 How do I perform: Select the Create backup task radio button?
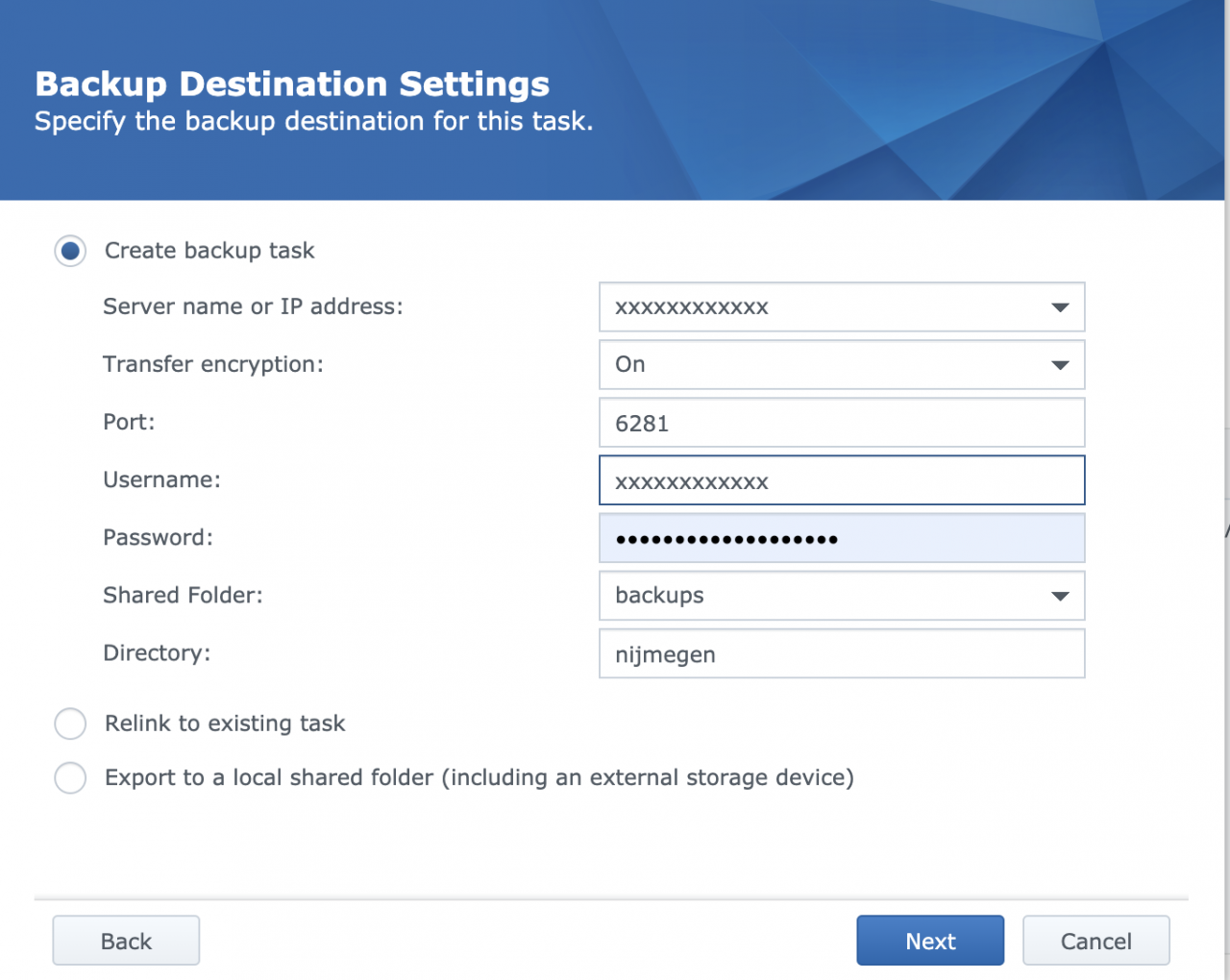tap(70, 251)
